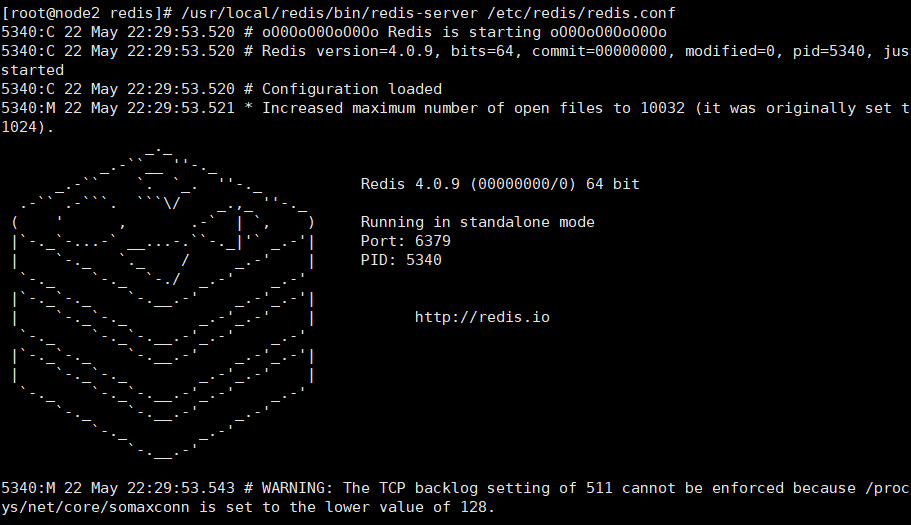Click the redis-server command path text
The width and height of the screenshot is (911, 525).
[x=329, y=13]
